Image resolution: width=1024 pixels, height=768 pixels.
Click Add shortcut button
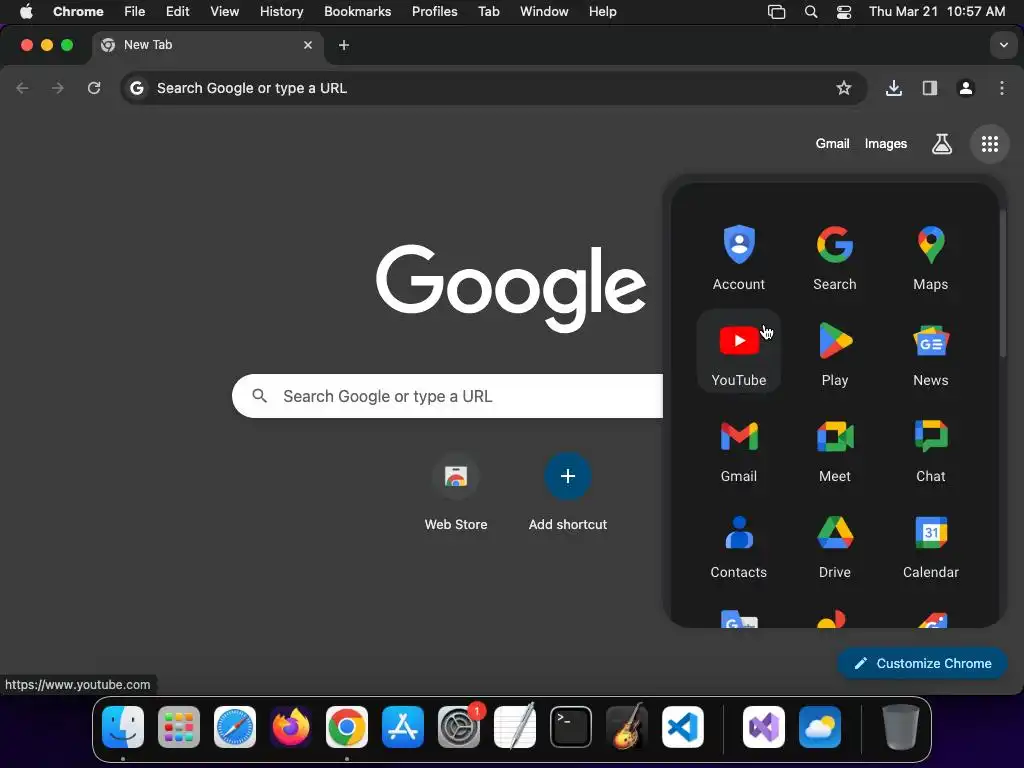(568, 493)
